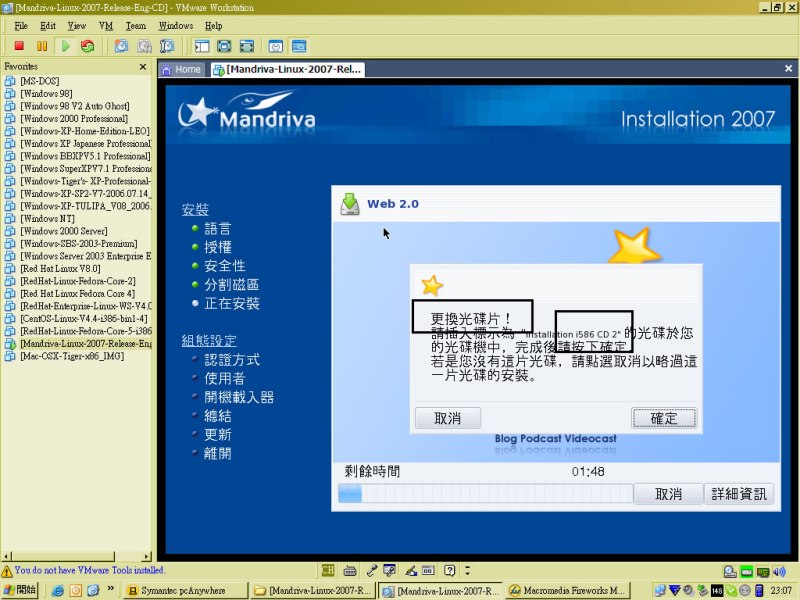Click the Quick Switch toolbar icon
The image size is (800, 600).
(247, 46)
